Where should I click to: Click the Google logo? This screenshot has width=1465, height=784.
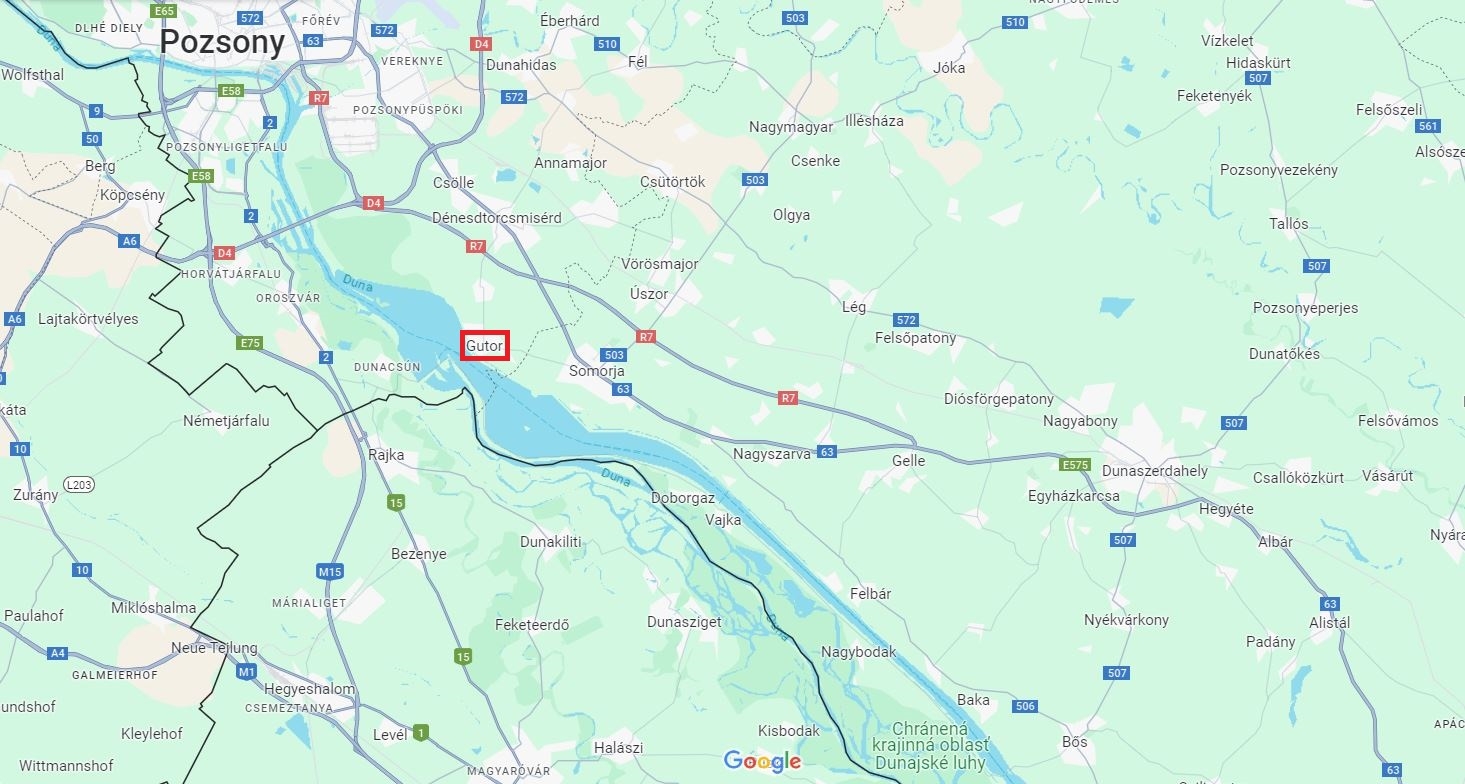[763, 762]
